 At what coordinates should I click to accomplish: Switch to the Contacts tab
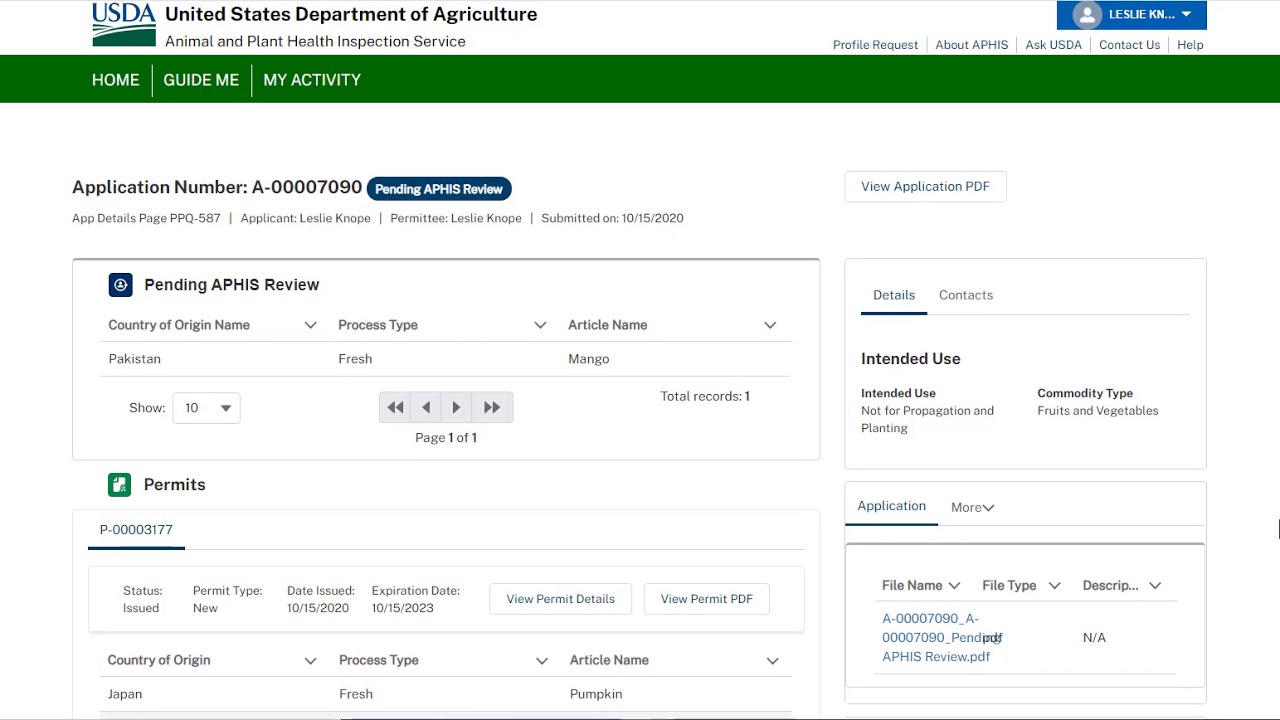[x=965, y=295]
